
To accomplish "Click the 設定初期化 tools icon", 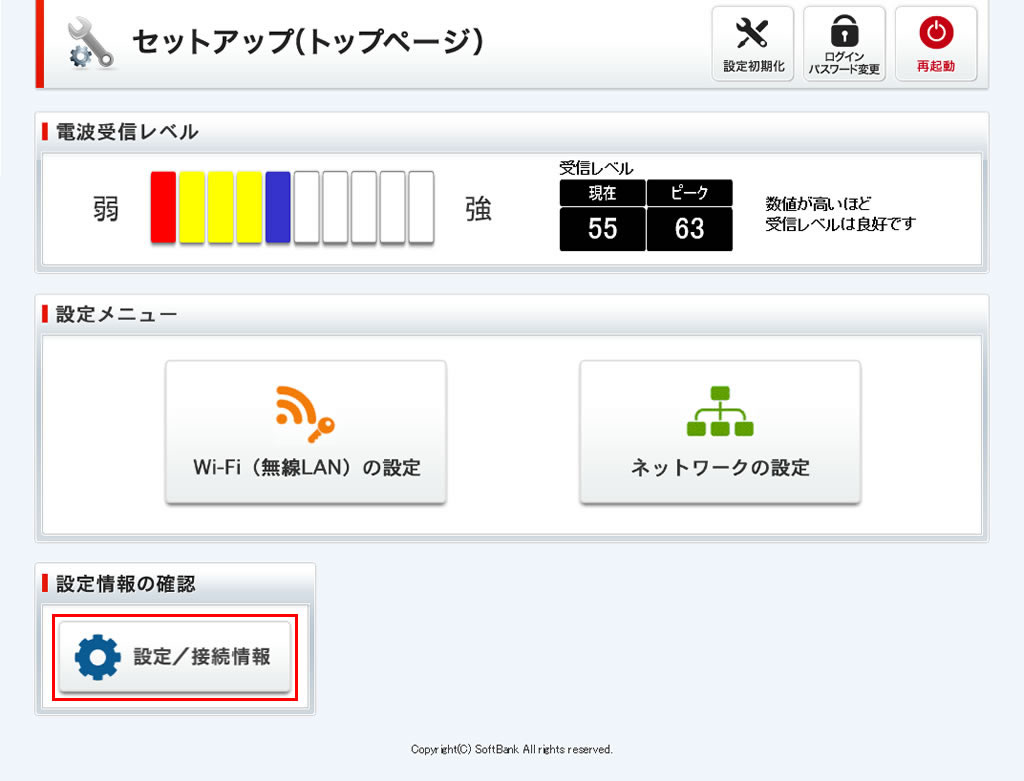I will [752, 33].
